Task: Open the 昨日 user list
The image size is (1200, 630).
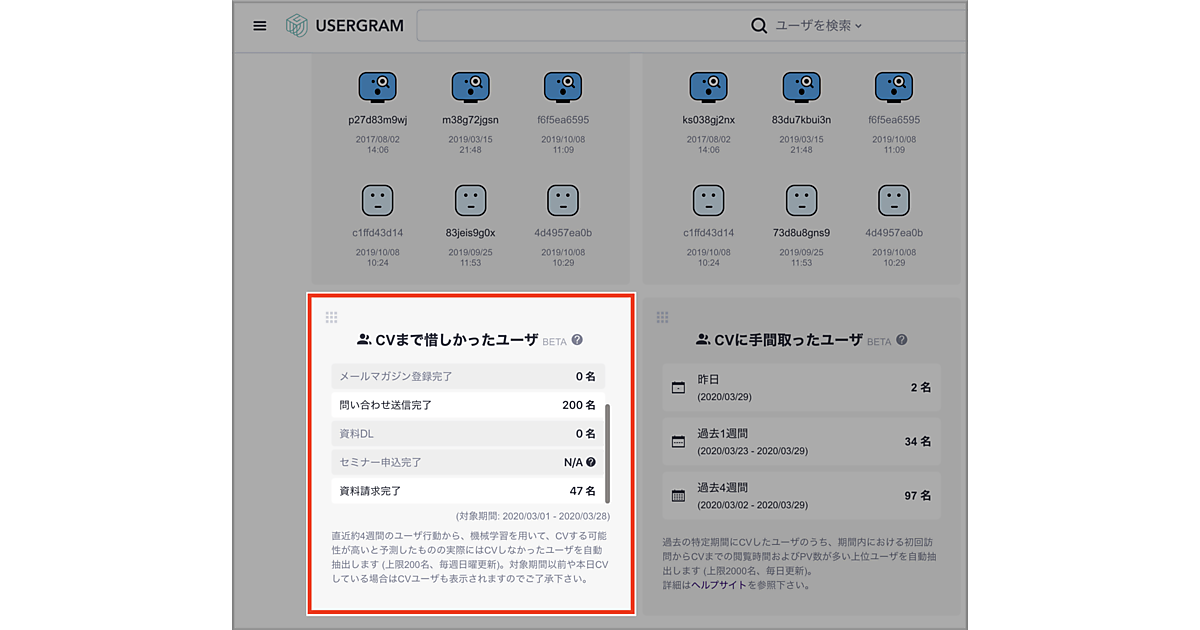Action: pos(801,387)
